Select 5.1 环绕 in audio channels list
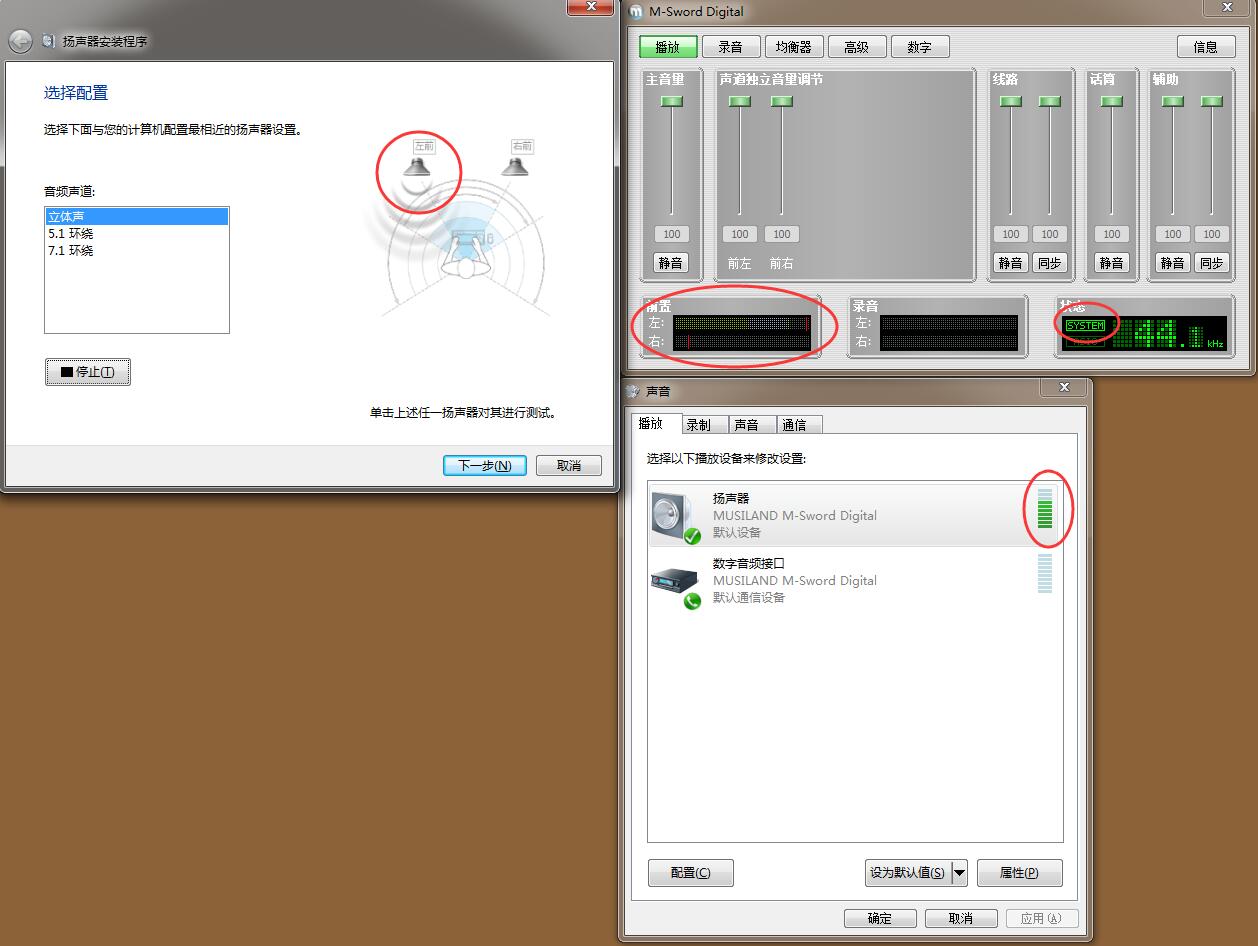This screenshot has width=1258, height=946. (71, 234)
